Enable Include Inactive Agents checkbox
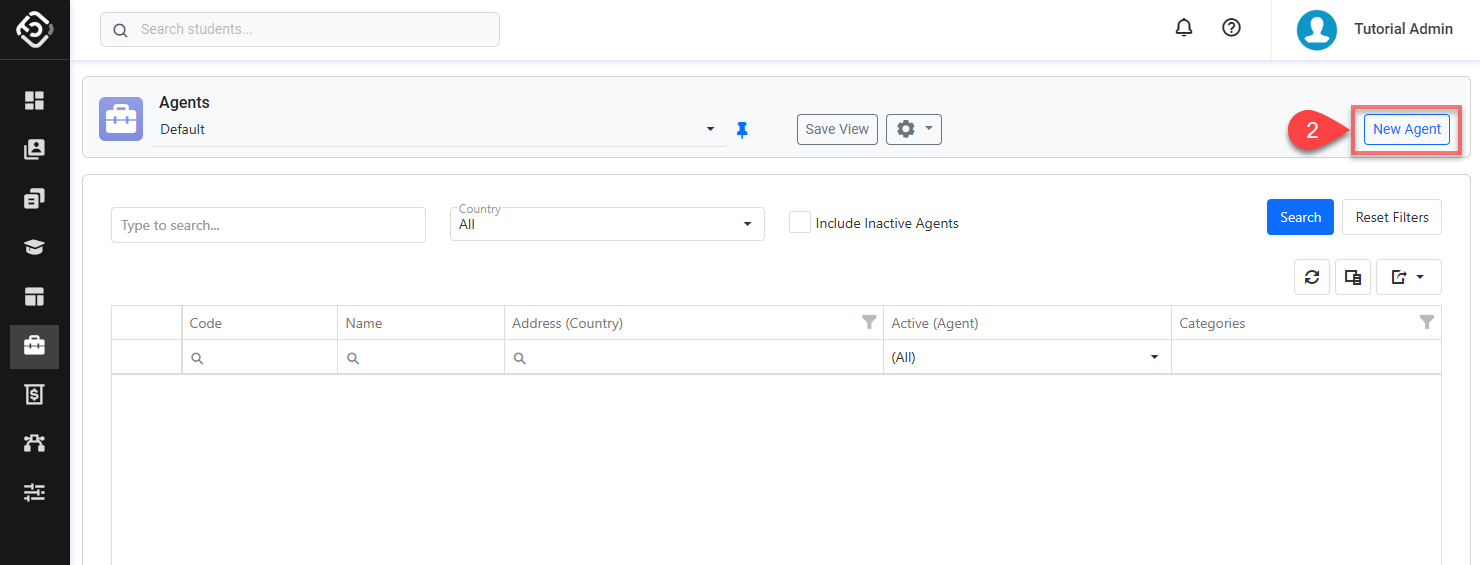The height and width of the screenshot is (565, 1480). click(x=800, y=223)
